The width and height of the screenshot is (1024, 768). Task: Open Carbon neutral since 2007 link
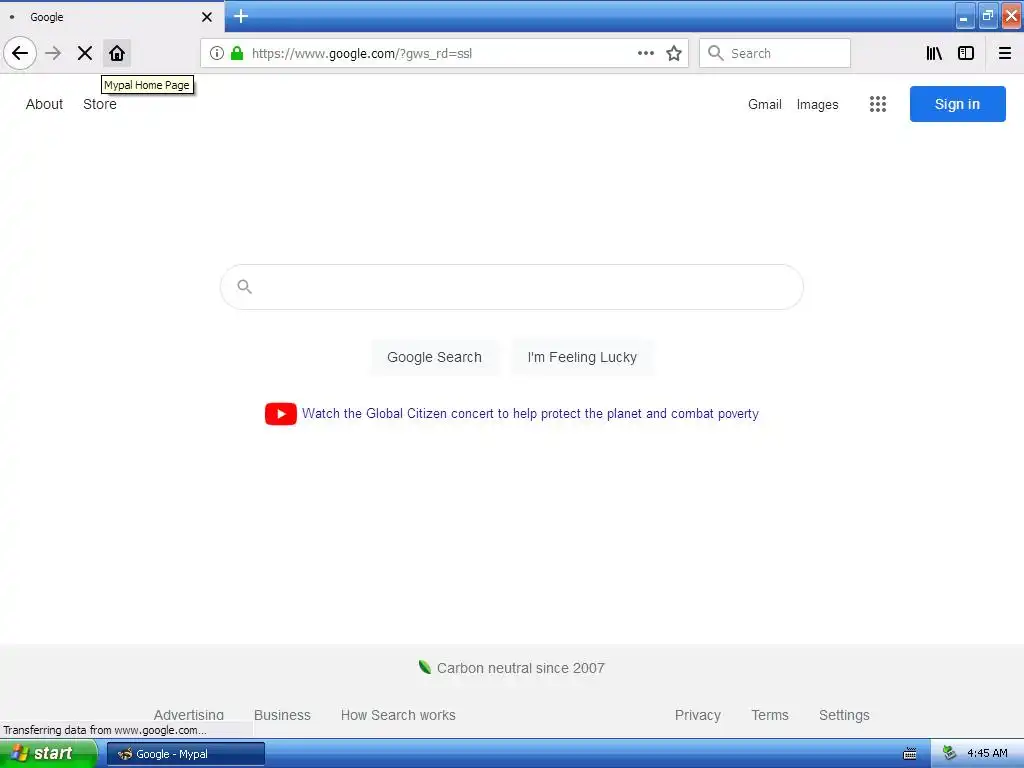pos(520,668)
